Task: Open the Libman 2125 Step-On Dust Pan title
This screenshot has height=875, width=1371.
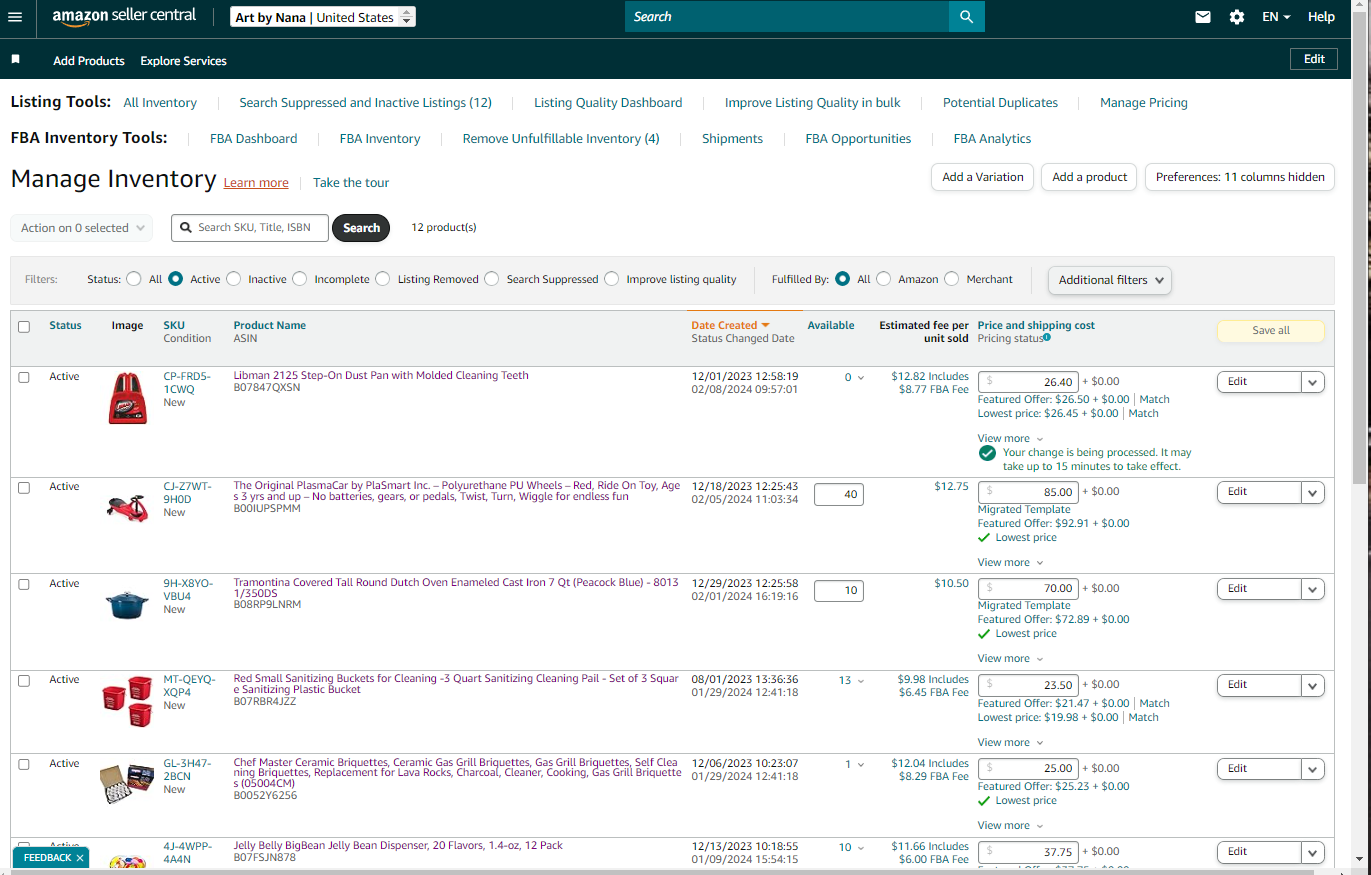Action: pyautogui.click(x=381, y=376)
